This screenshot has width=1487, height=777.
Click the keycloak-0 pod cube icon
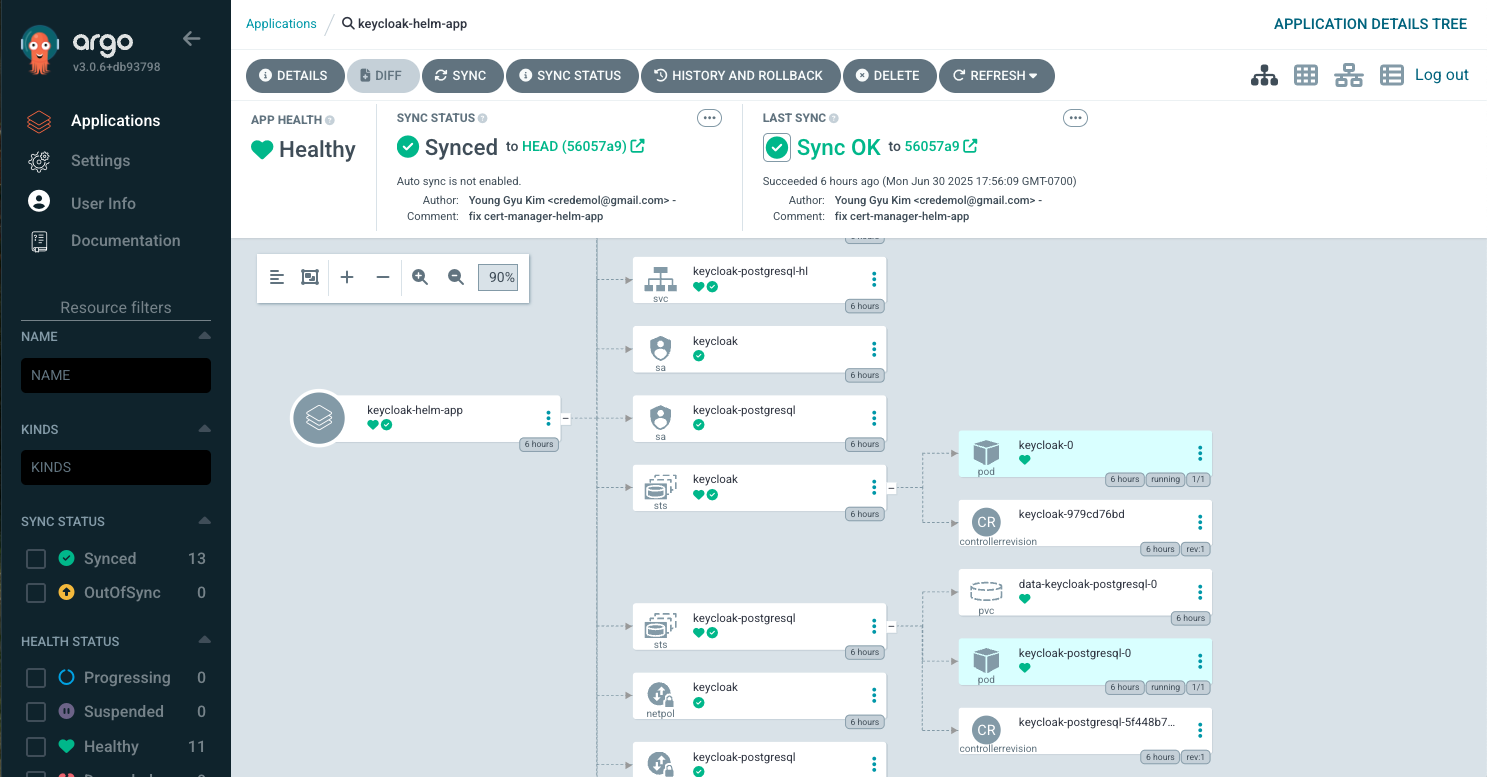click(x=986, y=452)
